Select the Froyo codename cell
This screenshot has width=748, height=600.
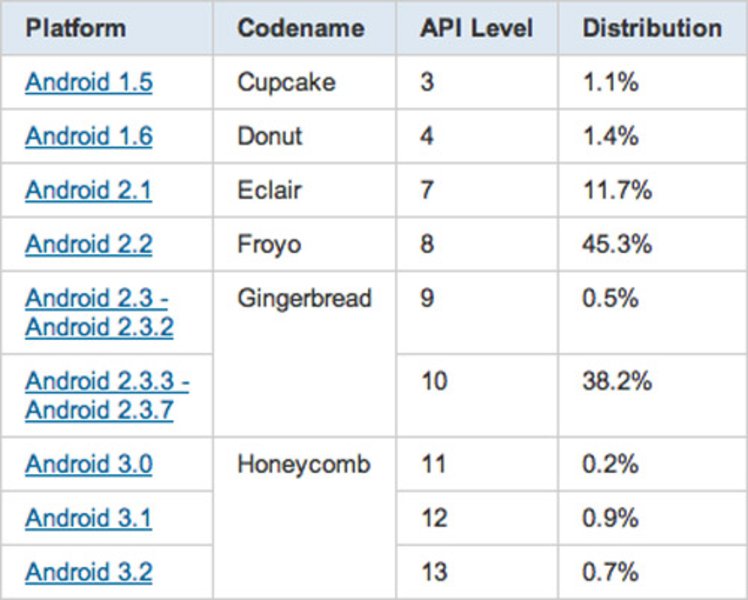(269, 244)
